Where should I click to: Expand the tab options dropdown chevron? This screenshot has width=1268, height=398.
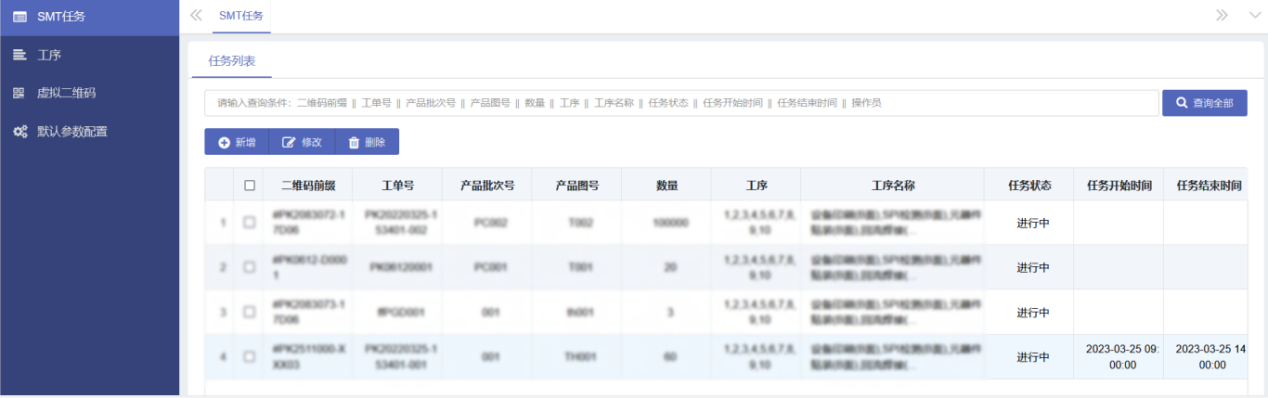[x=1255, y=15]
